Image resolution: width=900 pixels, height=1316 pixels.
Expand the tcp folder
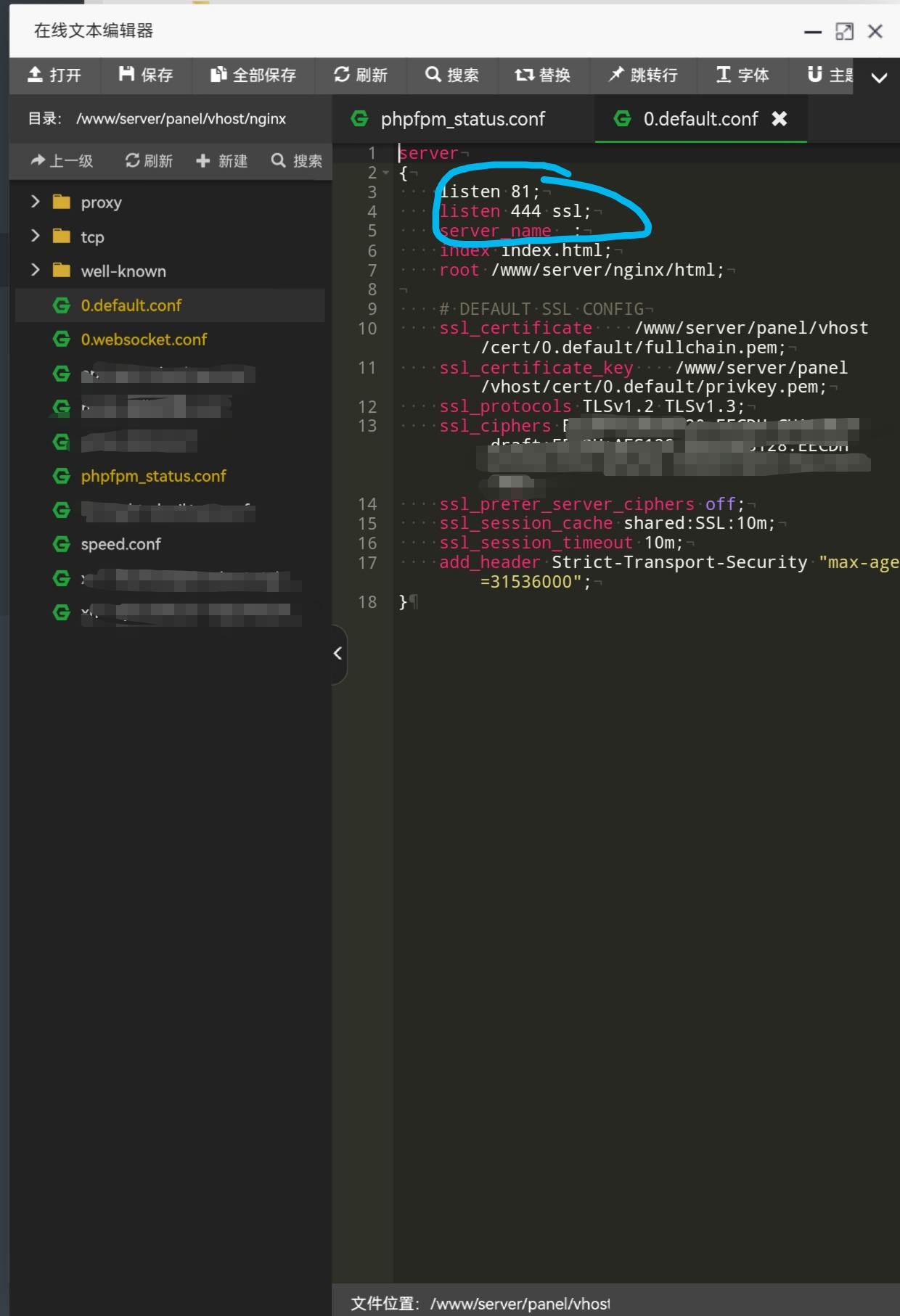point(35,236)
